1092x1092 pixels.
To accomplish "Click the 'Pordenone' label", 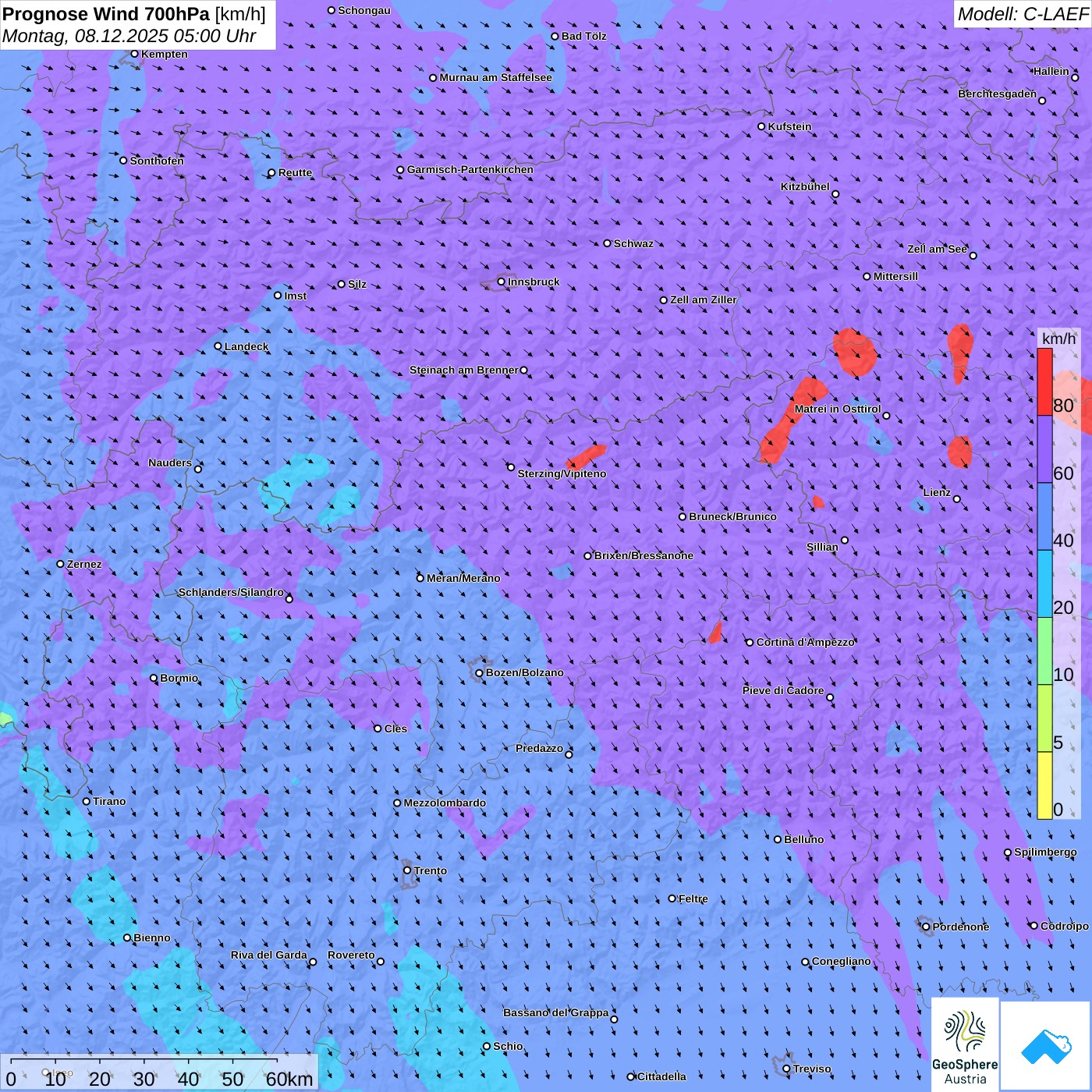I will coord(961,927).
